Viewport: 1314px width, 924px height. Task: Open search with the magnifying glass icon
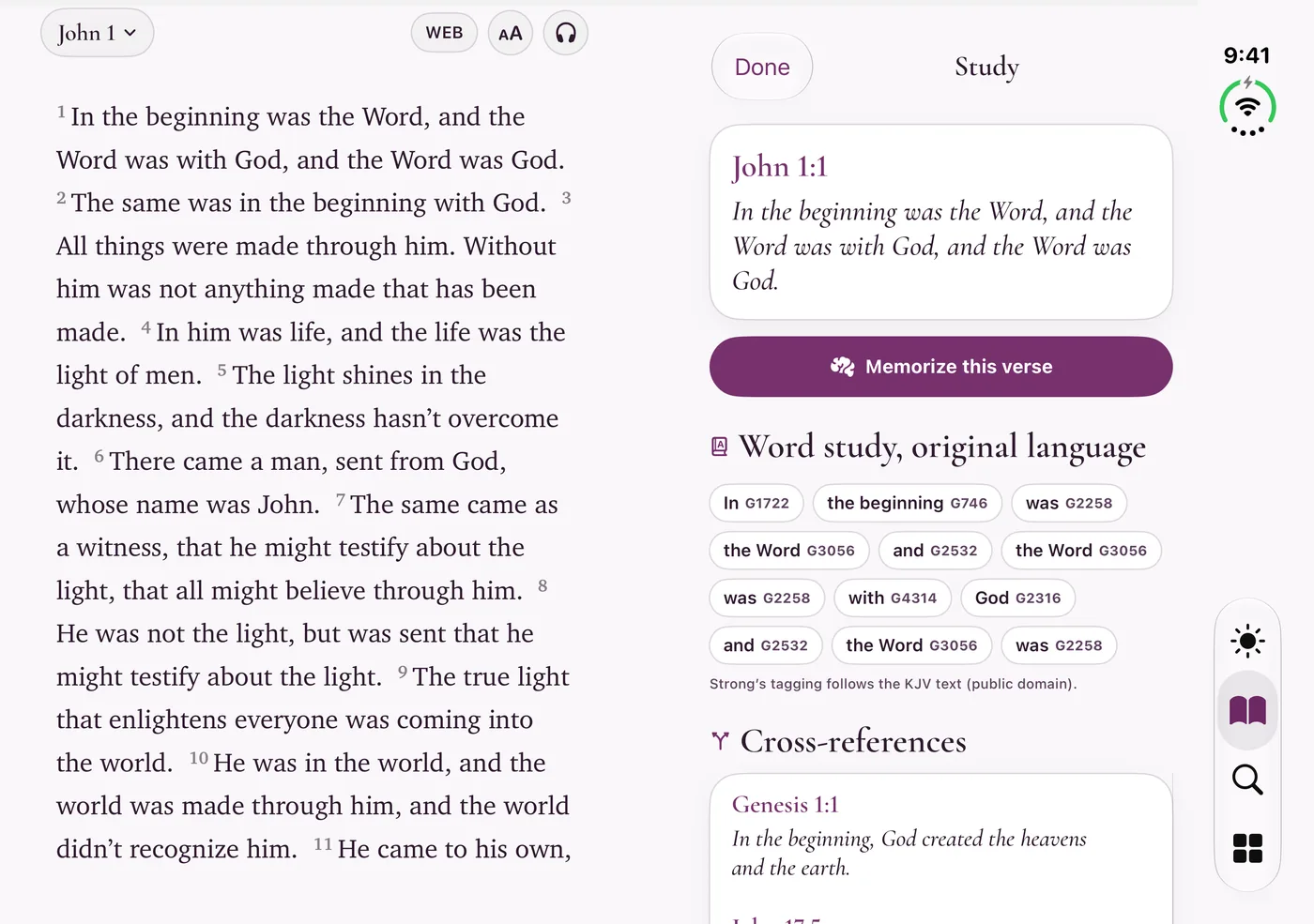pos(1247,780)
